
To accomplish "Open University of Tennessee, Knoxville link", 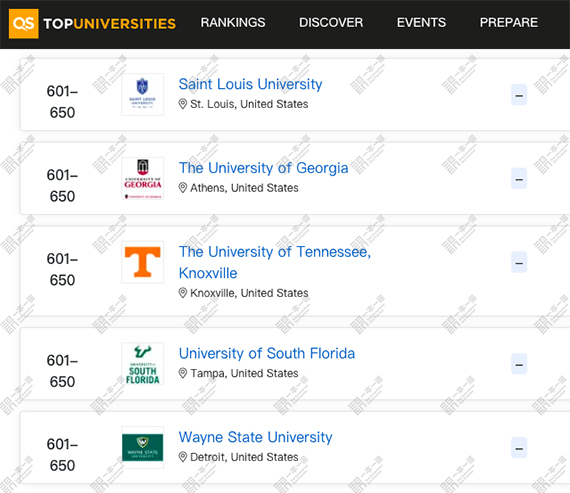I will (275, 262).
